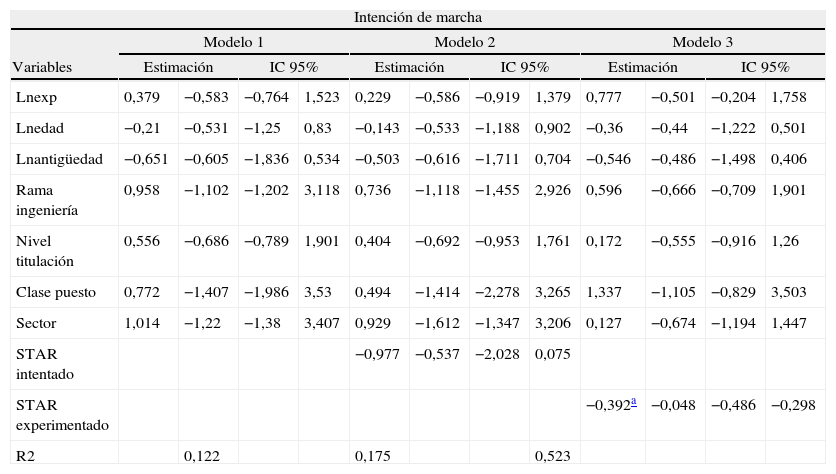Select the Modelo 1 column header

click(x=234, y=42)
